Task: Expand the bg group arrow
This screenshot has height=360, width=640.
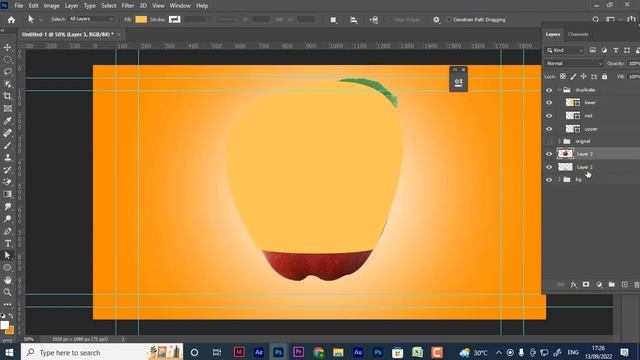Action: 559,180
